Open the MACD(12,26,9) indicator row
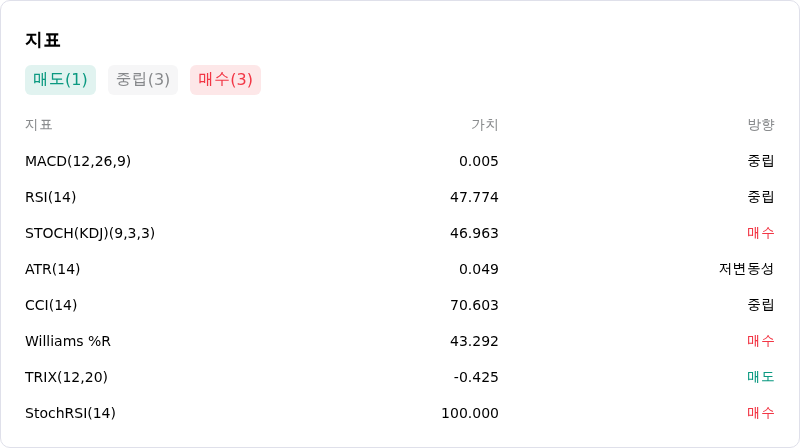 click(400, 161)
